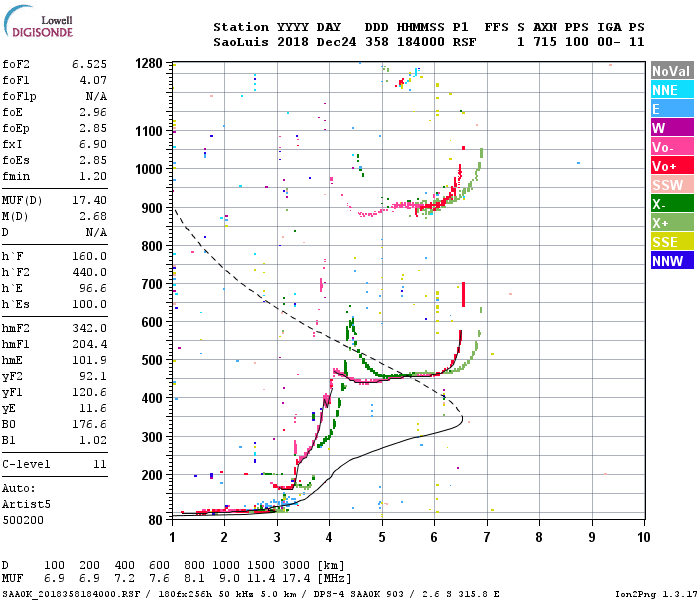Click the 500 km height axis label

[x=152, y=360]
